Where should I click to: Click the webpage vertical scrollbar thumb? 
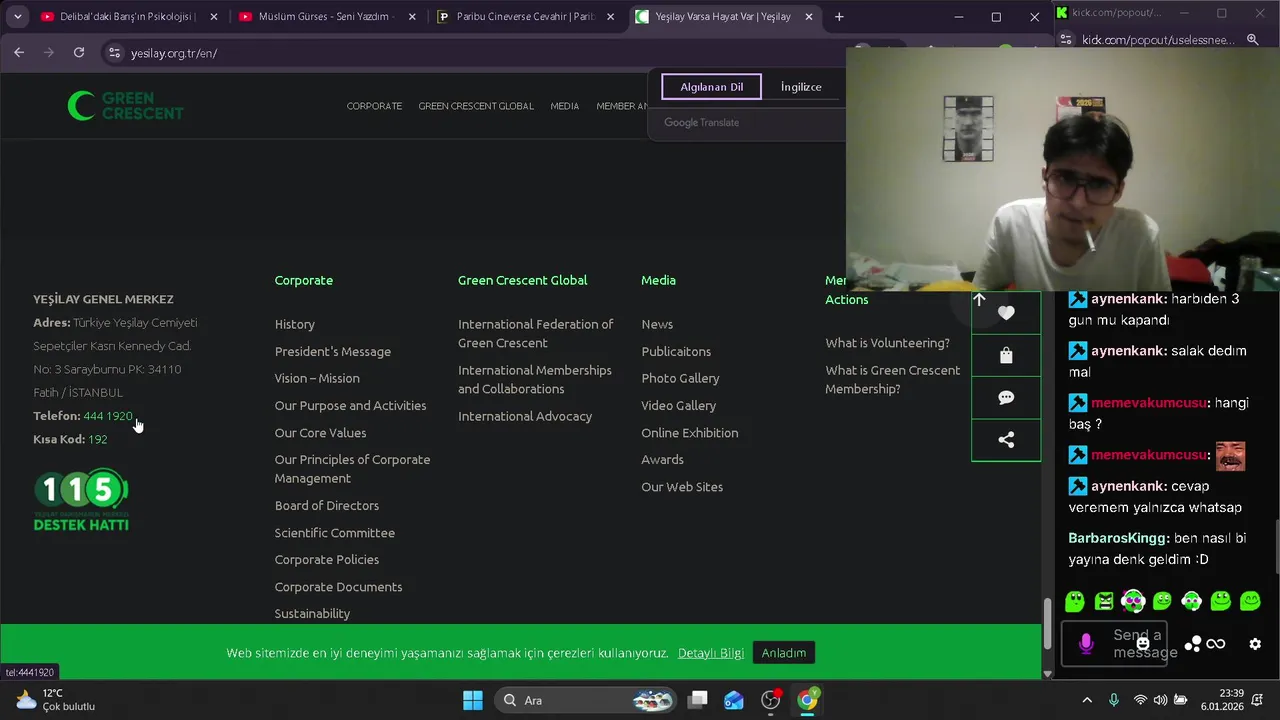(x=1047, y=624)
